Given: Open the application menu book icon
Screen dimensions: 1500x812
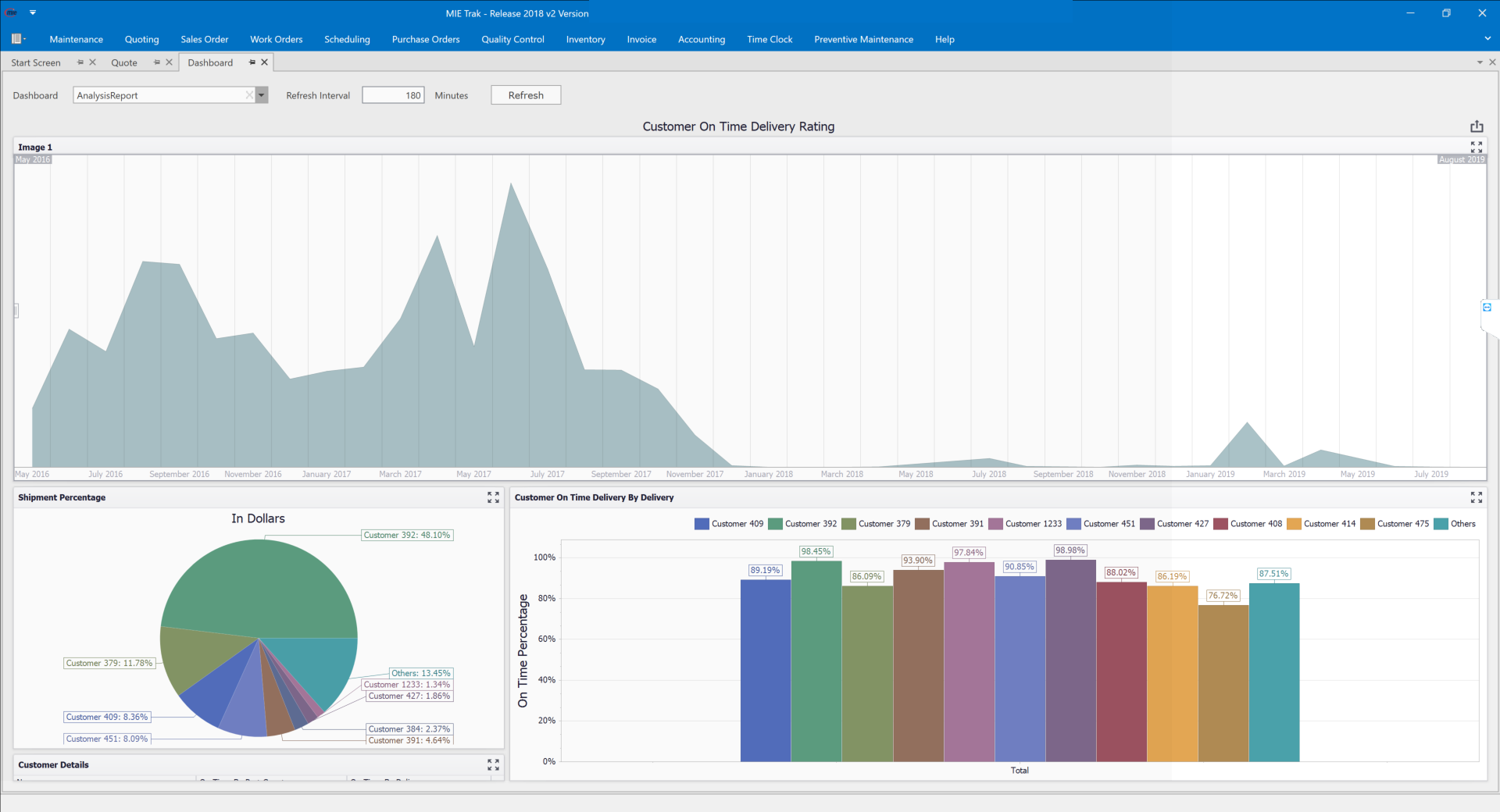Looking at the screenshot, I should point(17,38).
